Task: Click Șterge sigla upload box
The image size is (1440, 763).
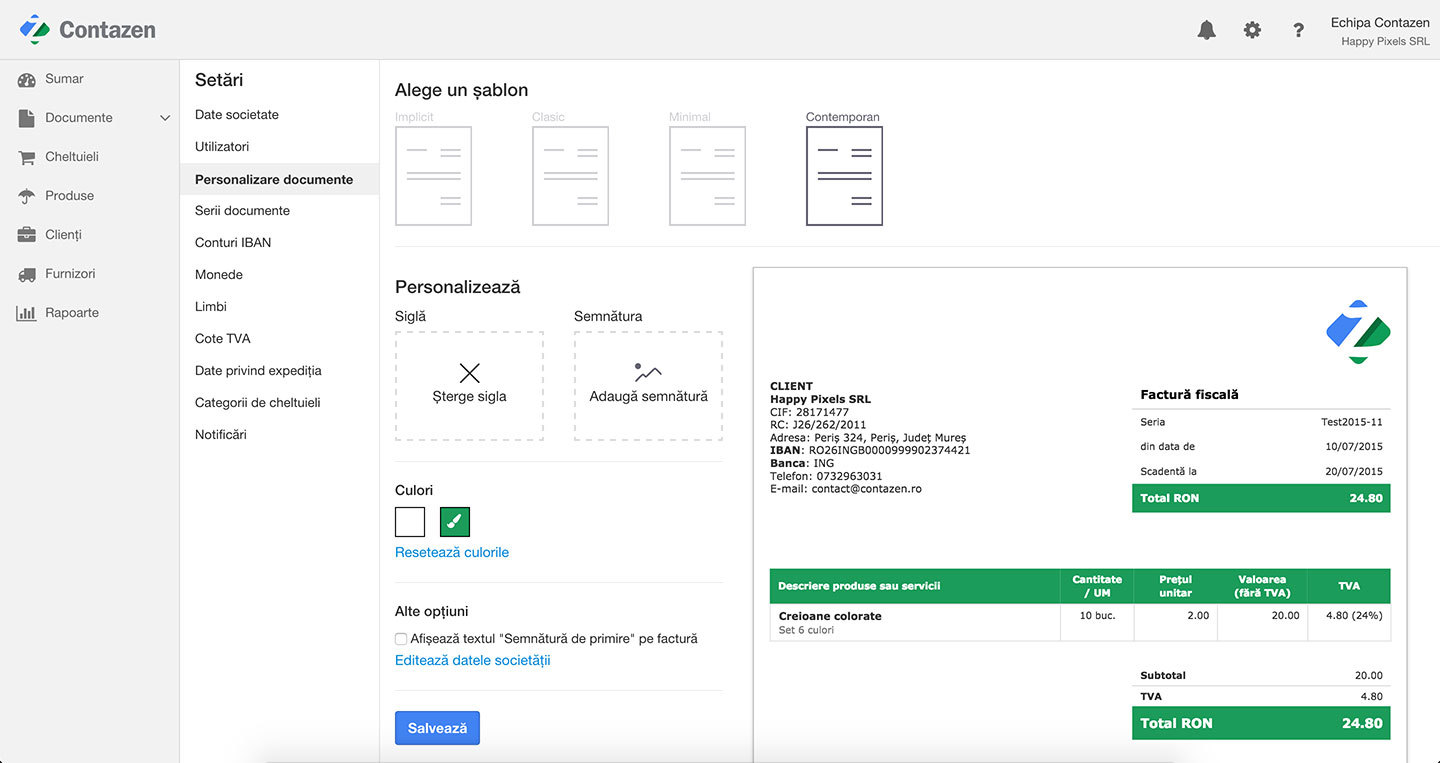Action: 469,386
